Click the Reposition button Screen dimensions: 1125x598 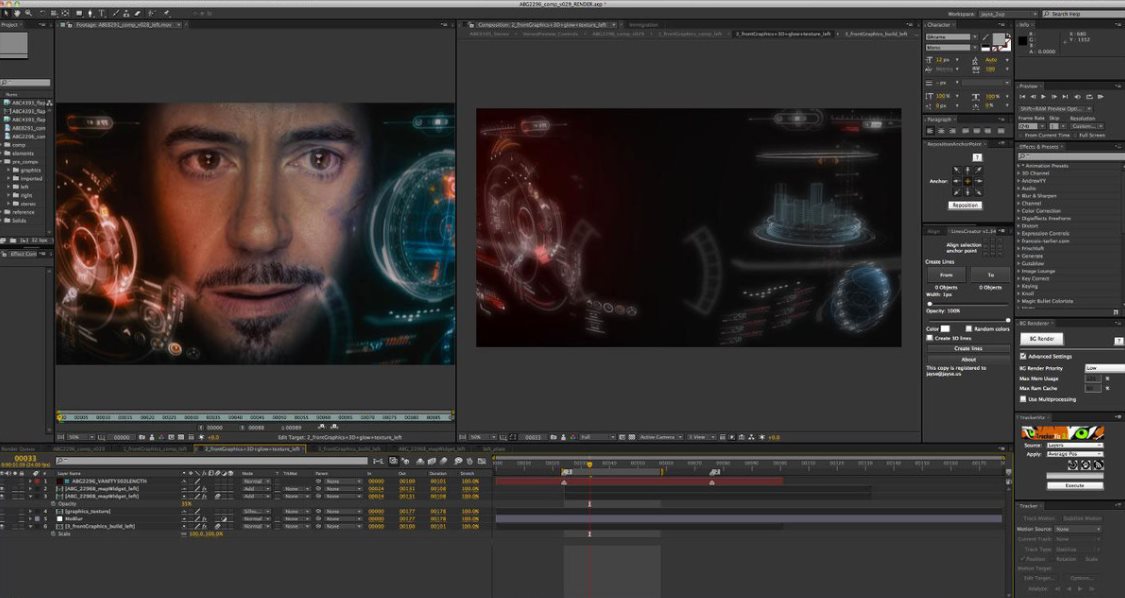[x=965, y=205]
